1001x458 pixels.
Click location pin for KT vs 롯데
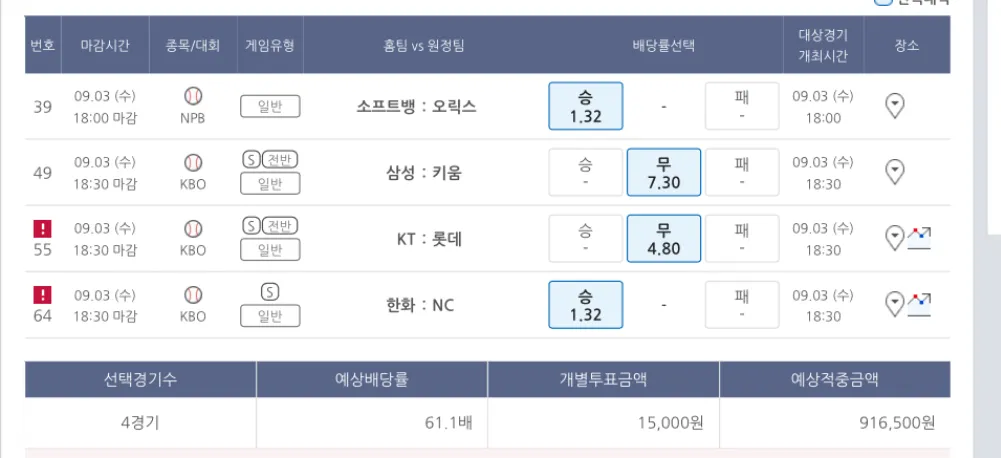[895, 239]
